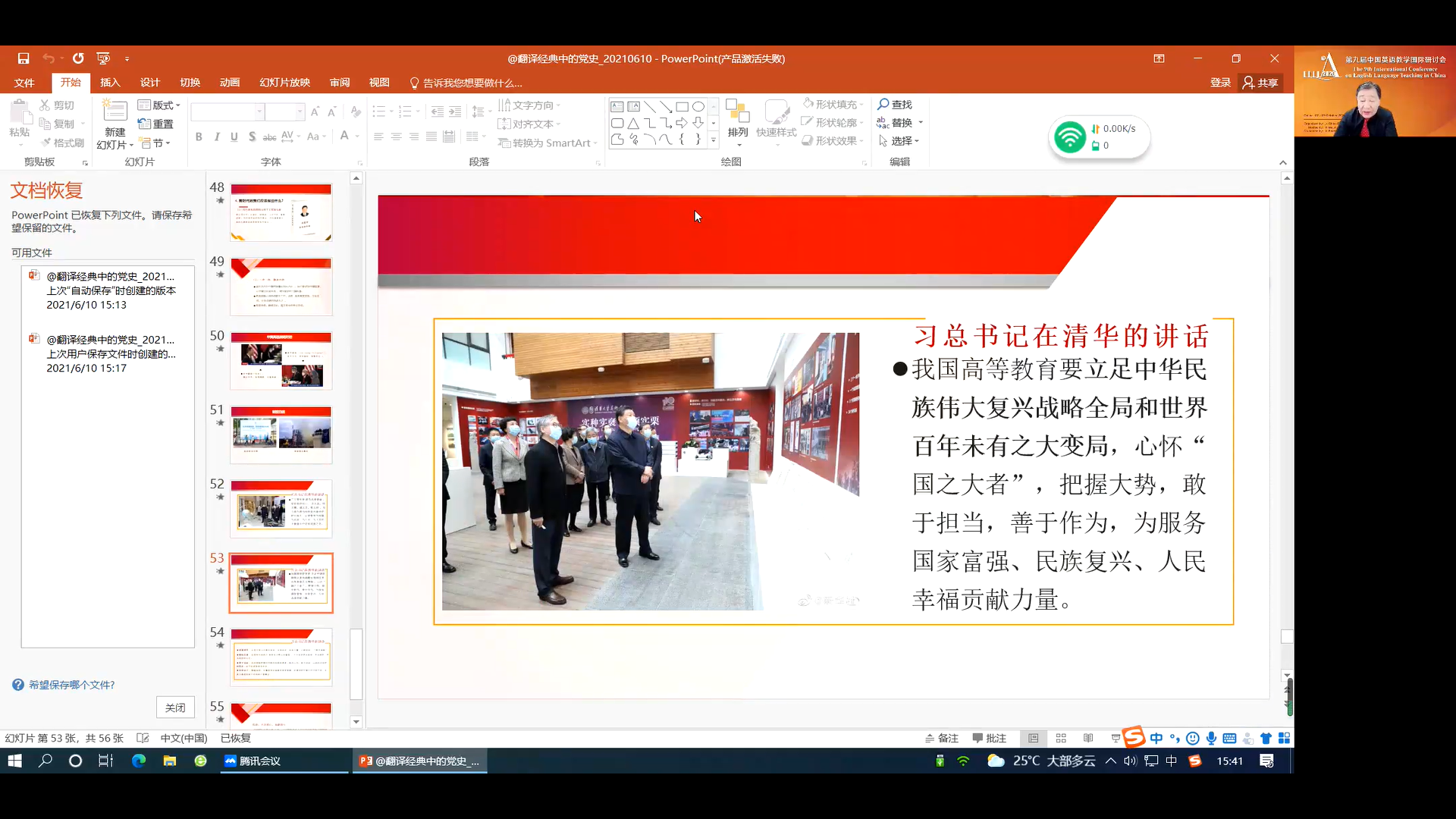Select recovered file version from 15:13
This screenshot has width=1456, height=819.
click(108, 290)
